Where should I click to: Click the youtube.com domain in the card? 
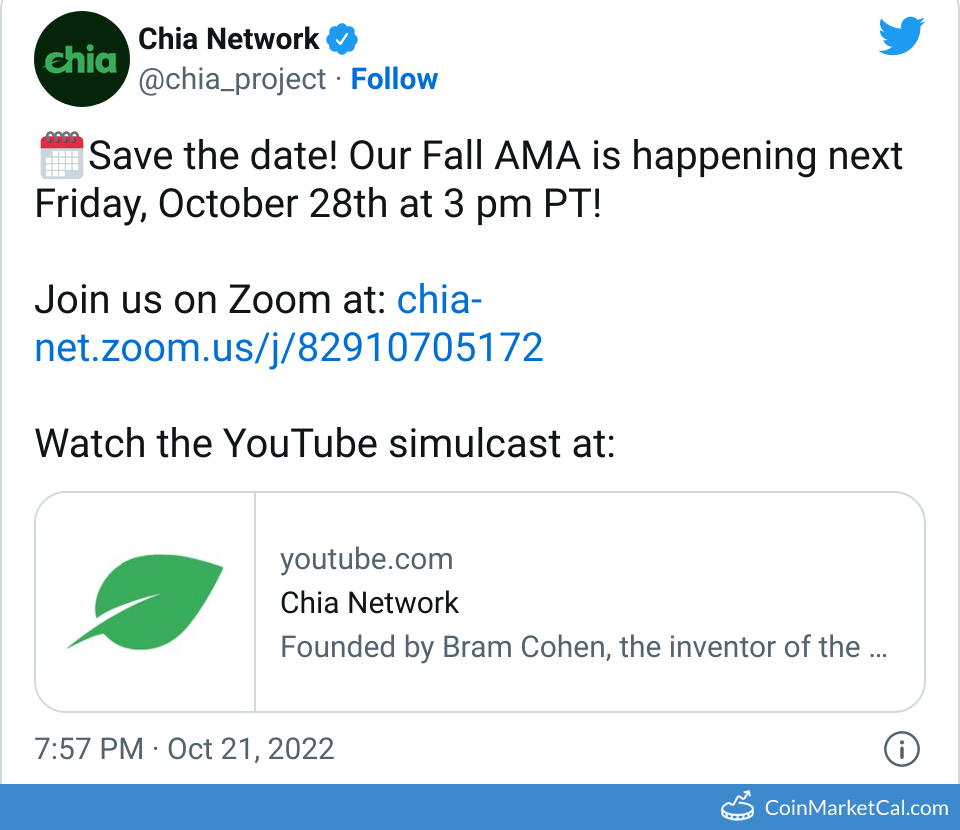coord(366,559)
